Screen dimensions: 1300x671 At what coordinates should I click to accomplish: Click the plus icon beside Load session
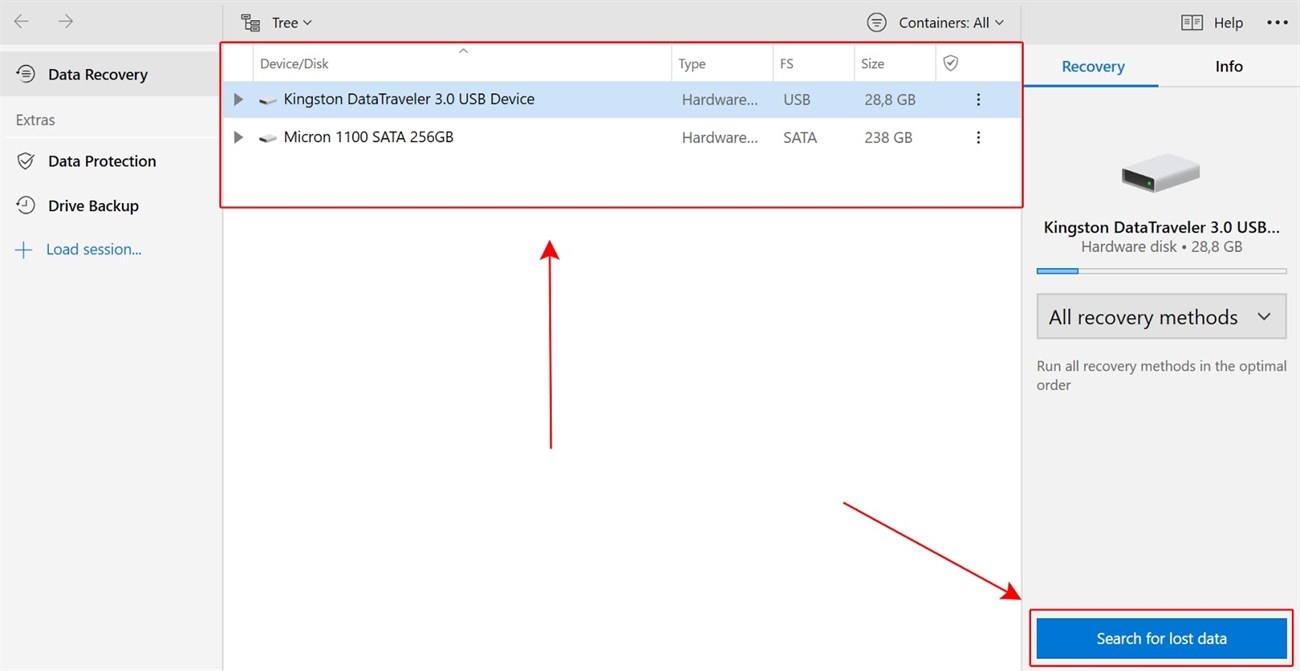(25, 250)
